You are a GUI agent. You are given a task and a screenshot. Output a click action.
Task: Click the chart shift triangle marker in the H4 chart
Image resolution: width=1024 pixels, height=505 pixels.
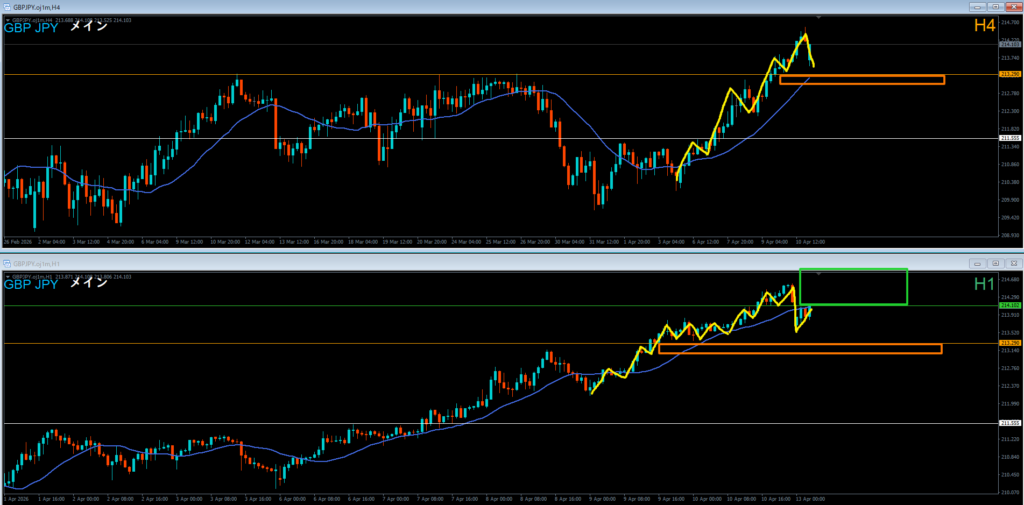point(819,18)
